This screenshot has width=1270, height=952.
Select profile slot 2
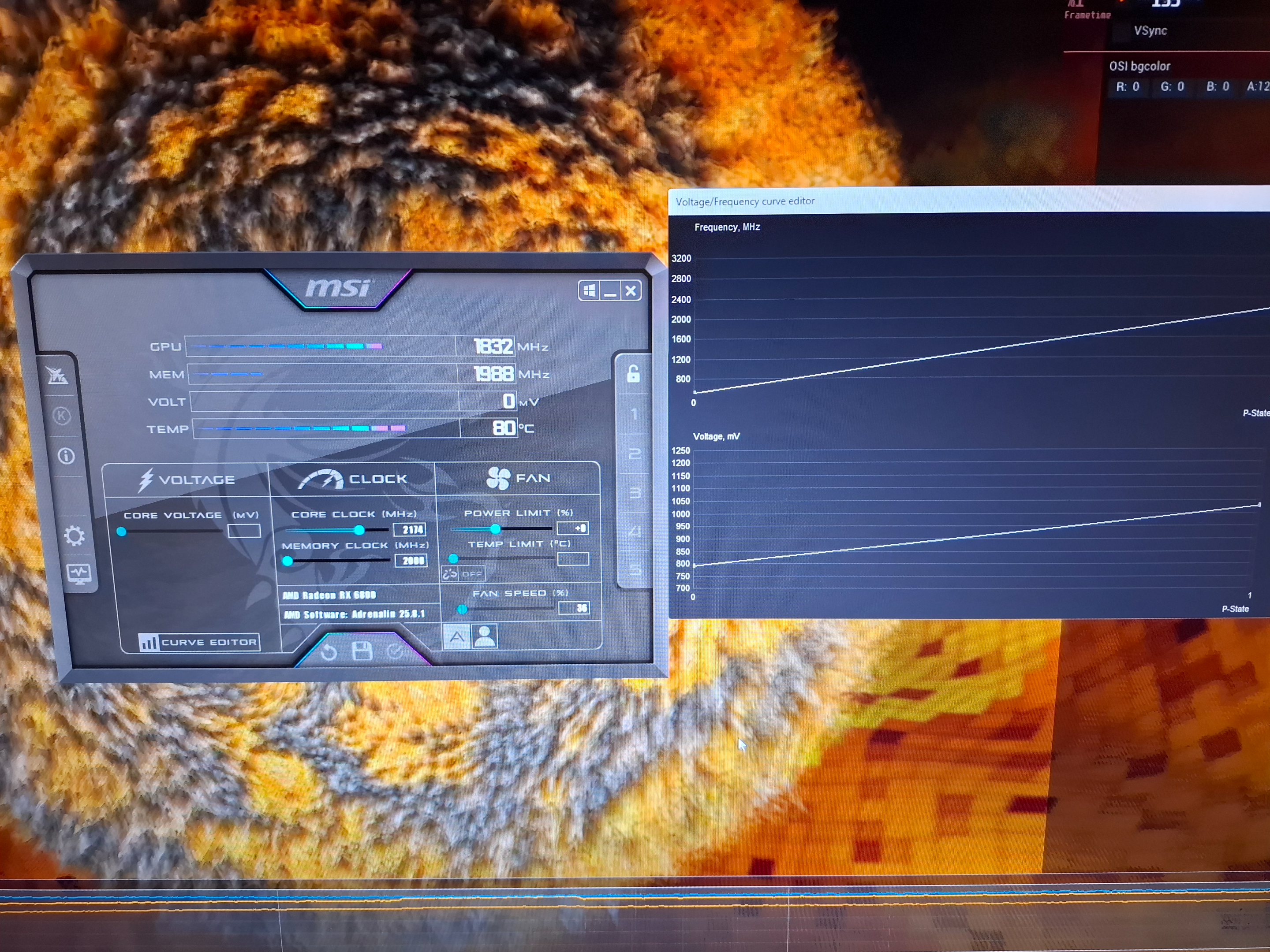(635, 454)
